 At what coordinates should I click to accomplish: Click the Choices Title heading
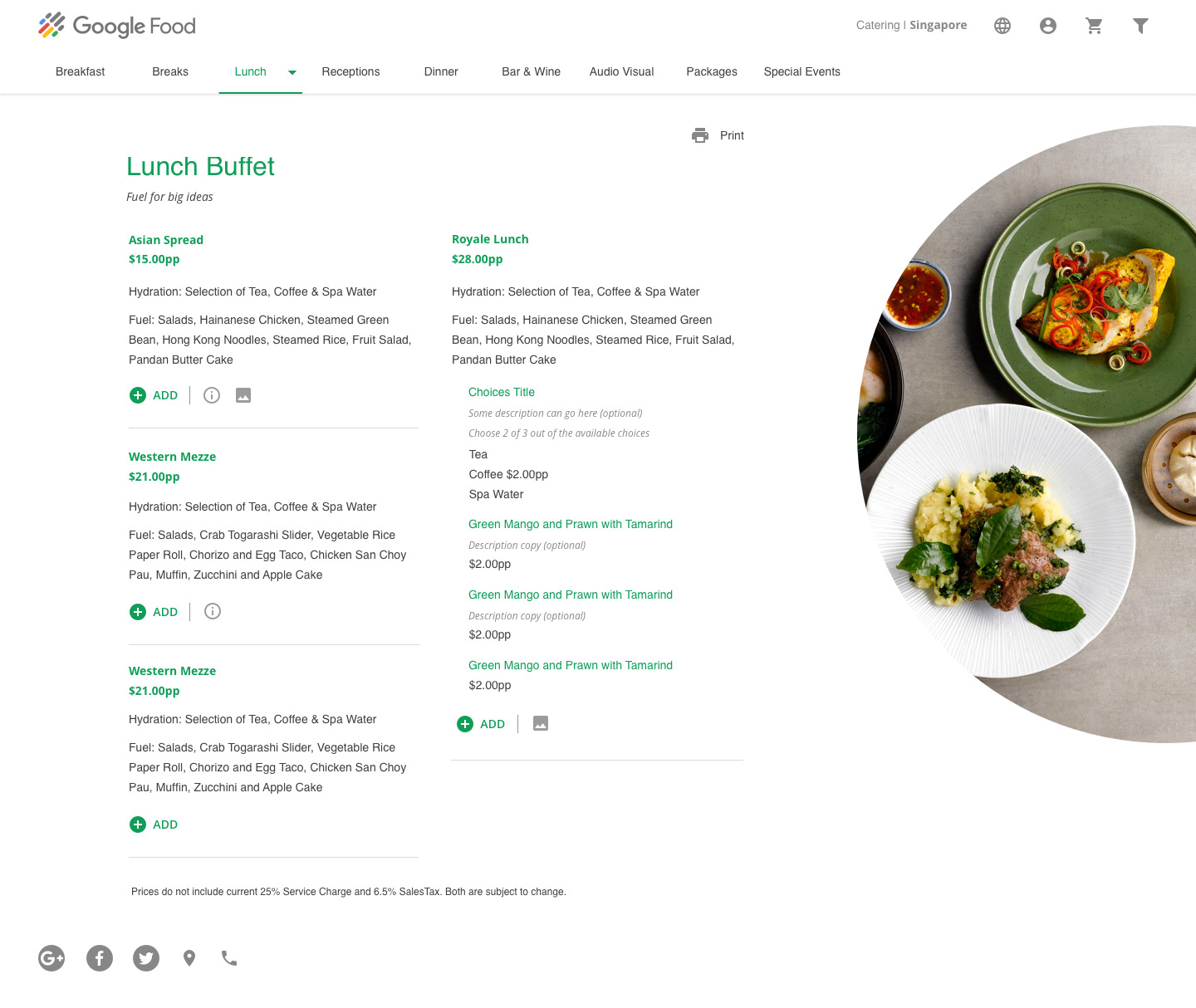502,392
